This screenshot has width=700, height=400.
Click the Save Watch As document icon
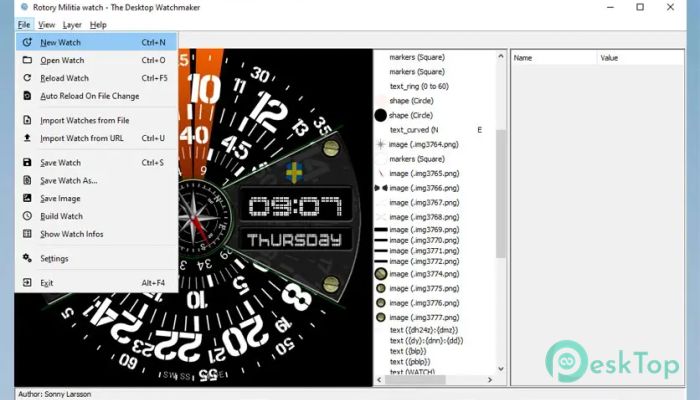(x=27, y=180)
